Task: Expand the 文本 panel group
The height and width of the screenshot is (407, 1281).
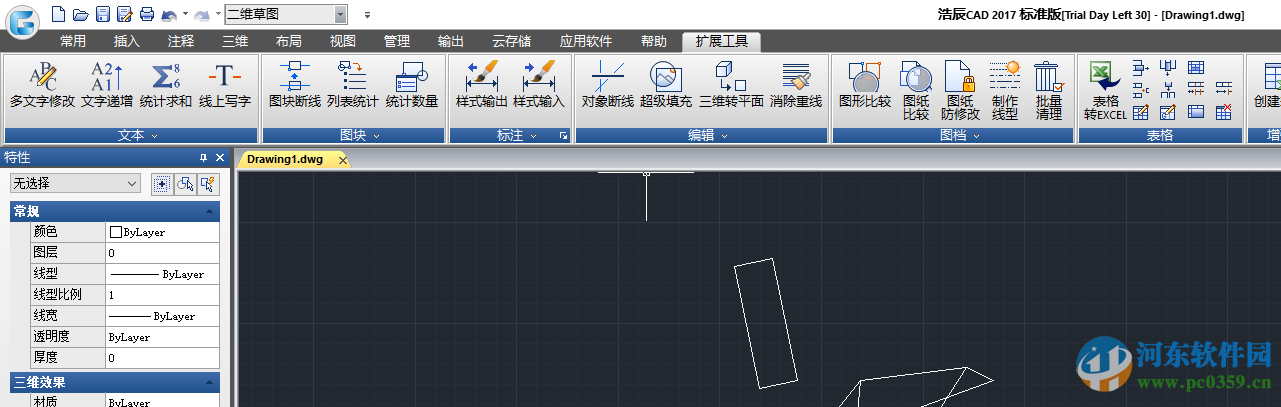Action: [x=139, y=135]
